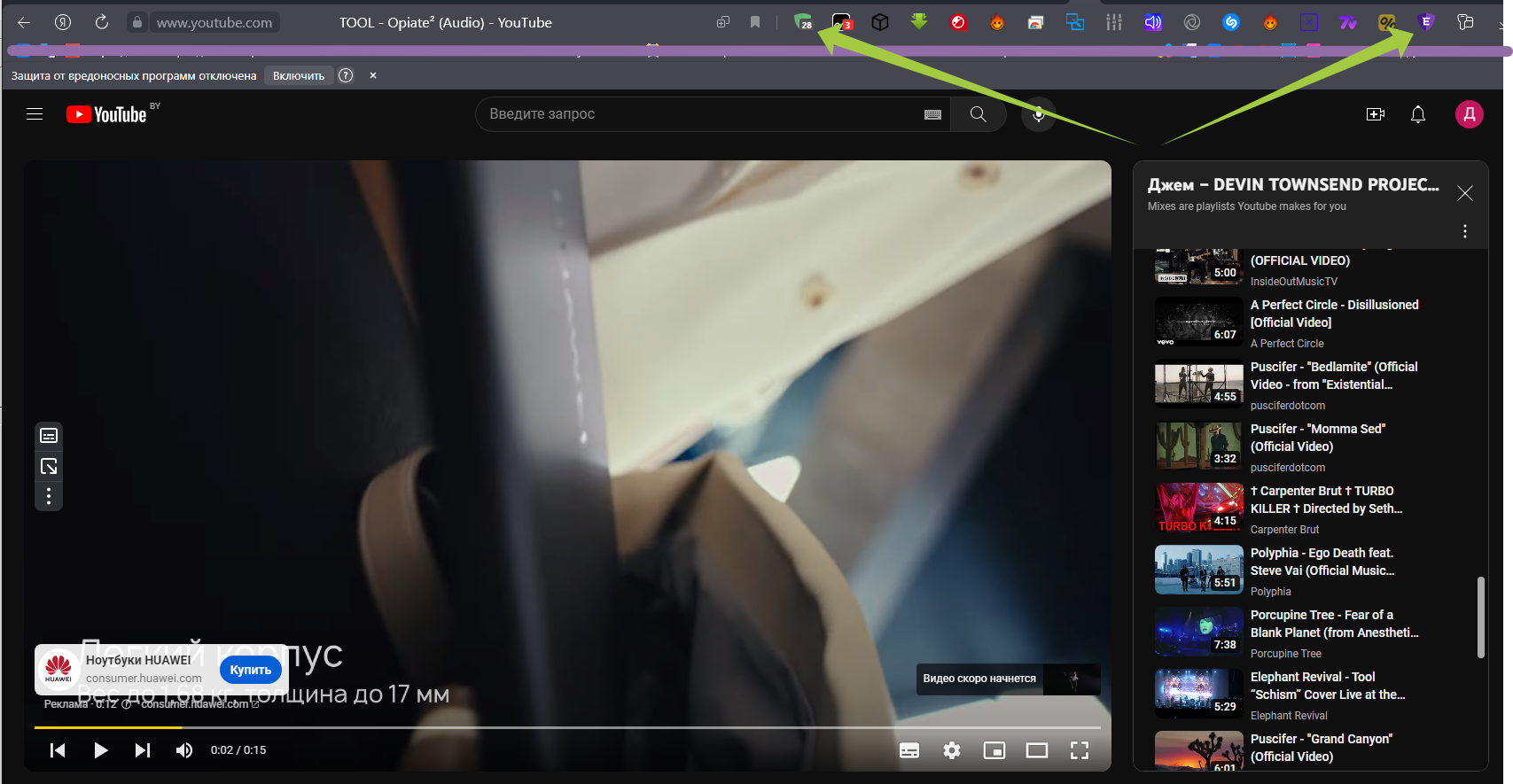Enter fullscreen mode in the player
The width and height of the screenshot is (1513, 784).
(1079, 750)
